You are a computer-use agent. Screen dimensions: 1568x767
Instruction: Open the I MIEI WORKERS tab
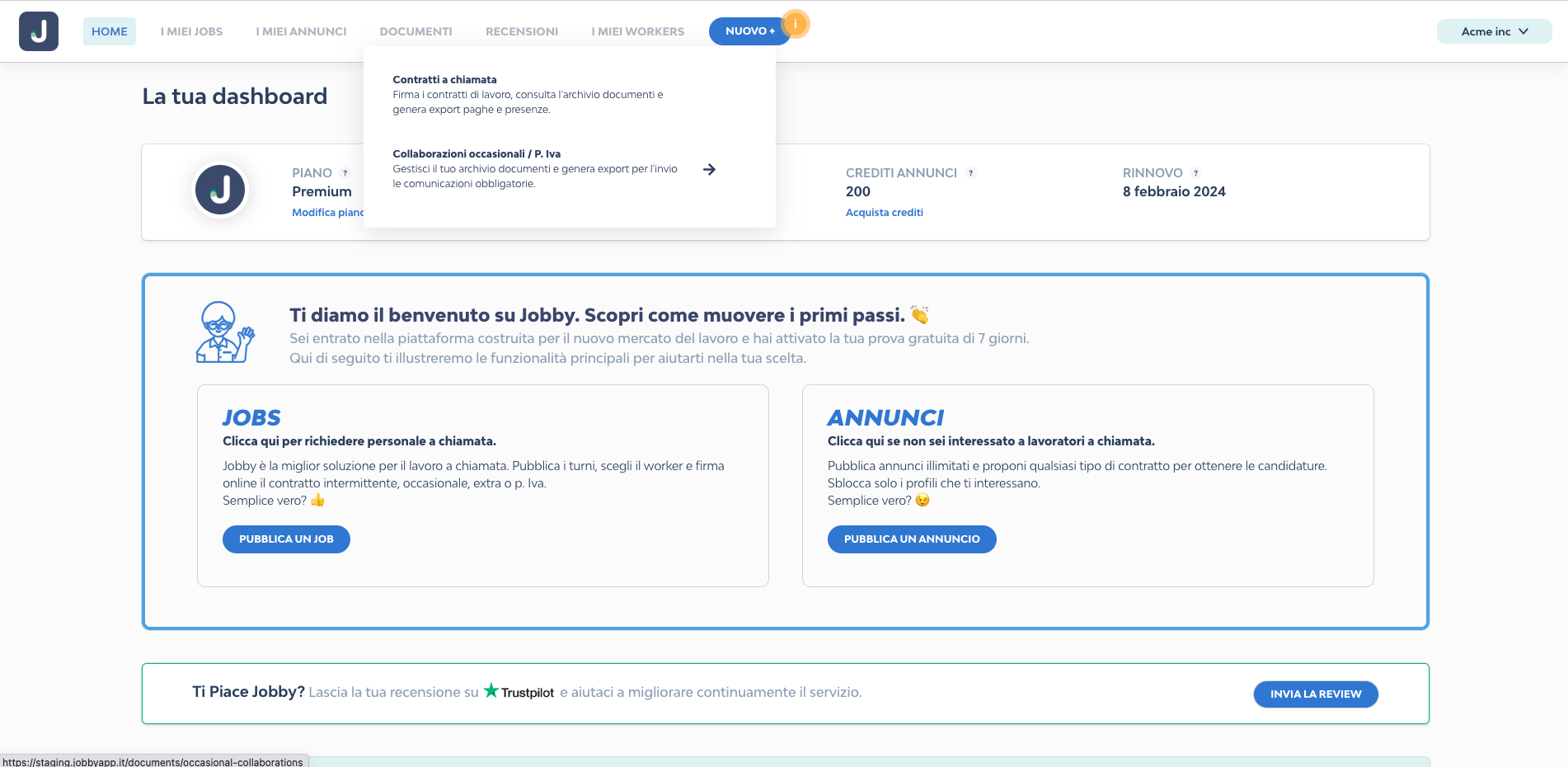tap(638, 31)
